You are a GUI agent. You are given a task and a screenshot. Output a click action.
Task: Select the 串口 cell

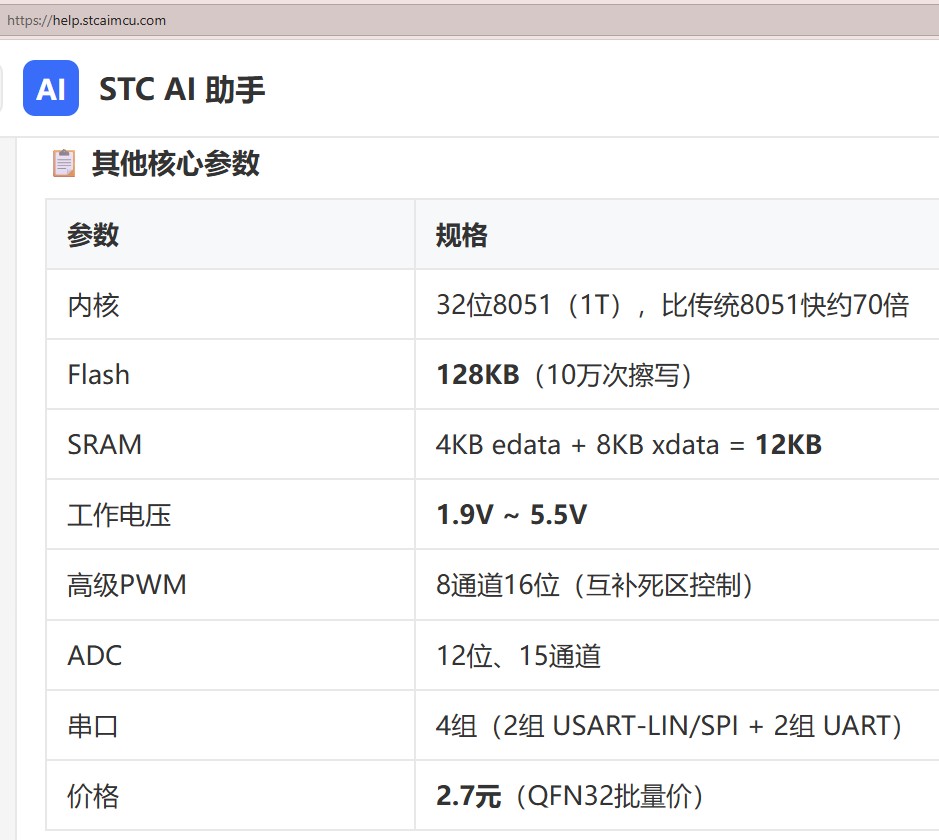point(231,725)
